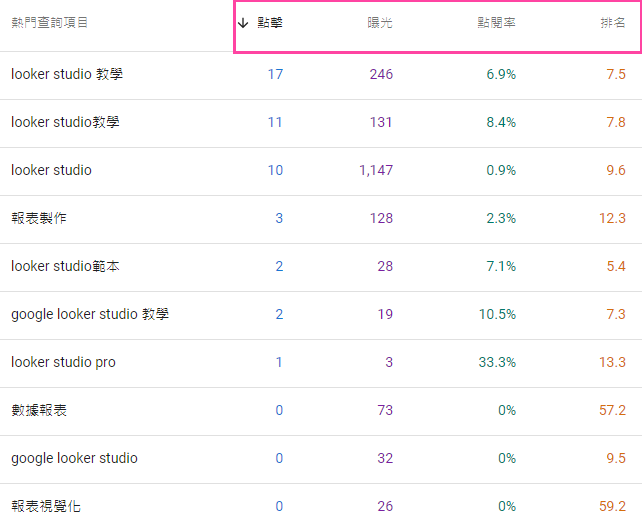Click the CTR value 7.1%
The image size is (642, 528).
point(501,266)
